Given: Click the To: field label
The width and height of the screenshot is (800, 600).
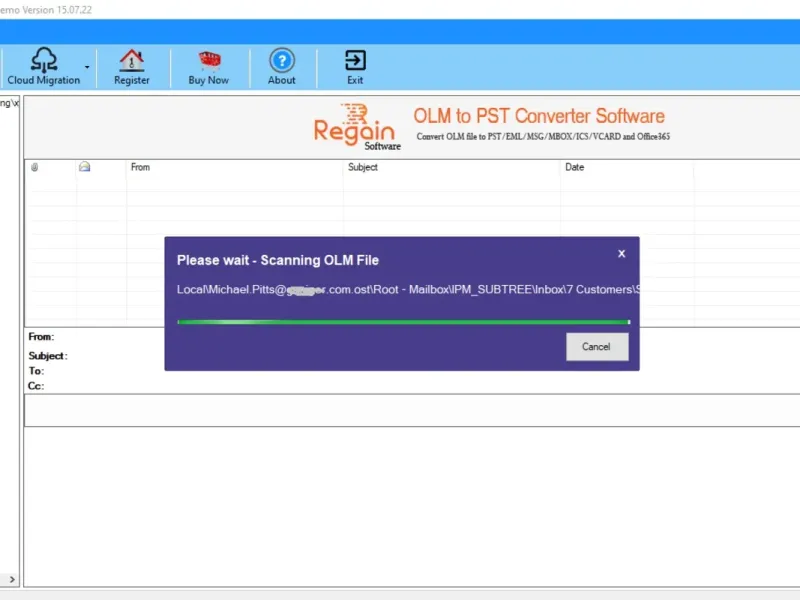Looking at the screenshot, I should [x=36, y=371].
